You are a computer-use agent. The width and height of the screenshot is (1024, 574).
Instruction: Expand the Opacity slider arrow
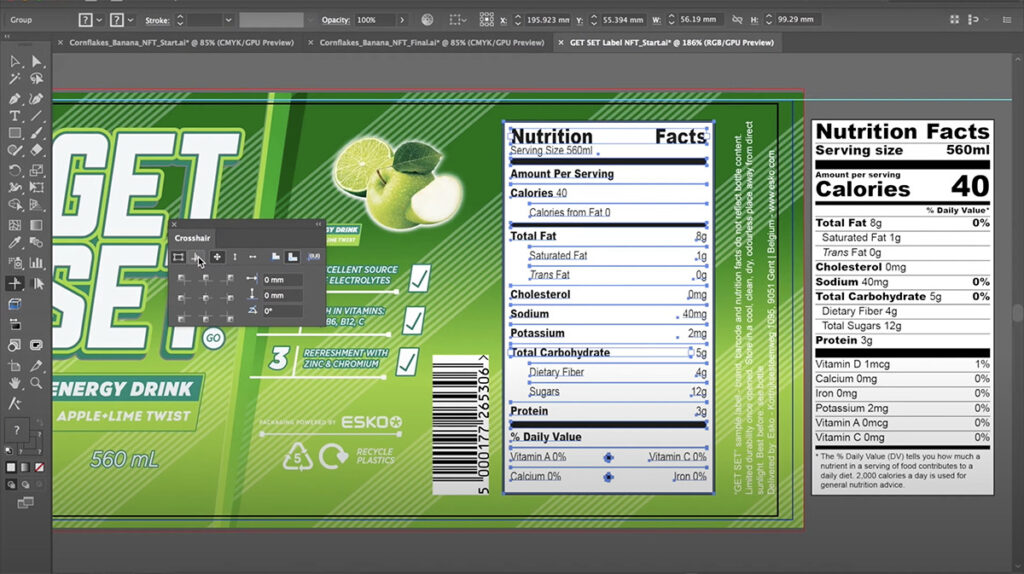click(402, 20)
